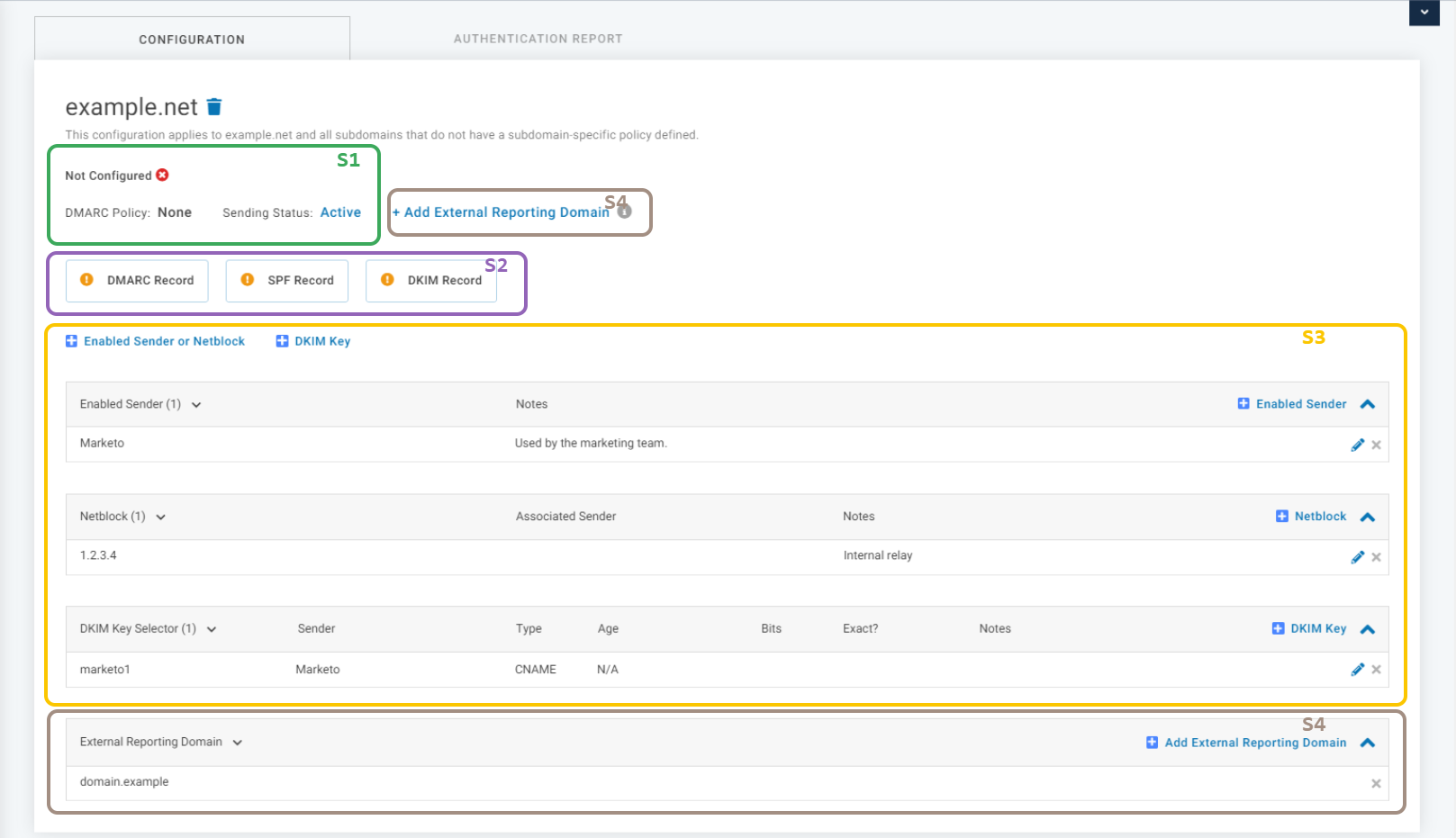Screen dimensions: 1456x838
Task: Remove the domain.example external reporting domain
Action: tap(1376, 784)
